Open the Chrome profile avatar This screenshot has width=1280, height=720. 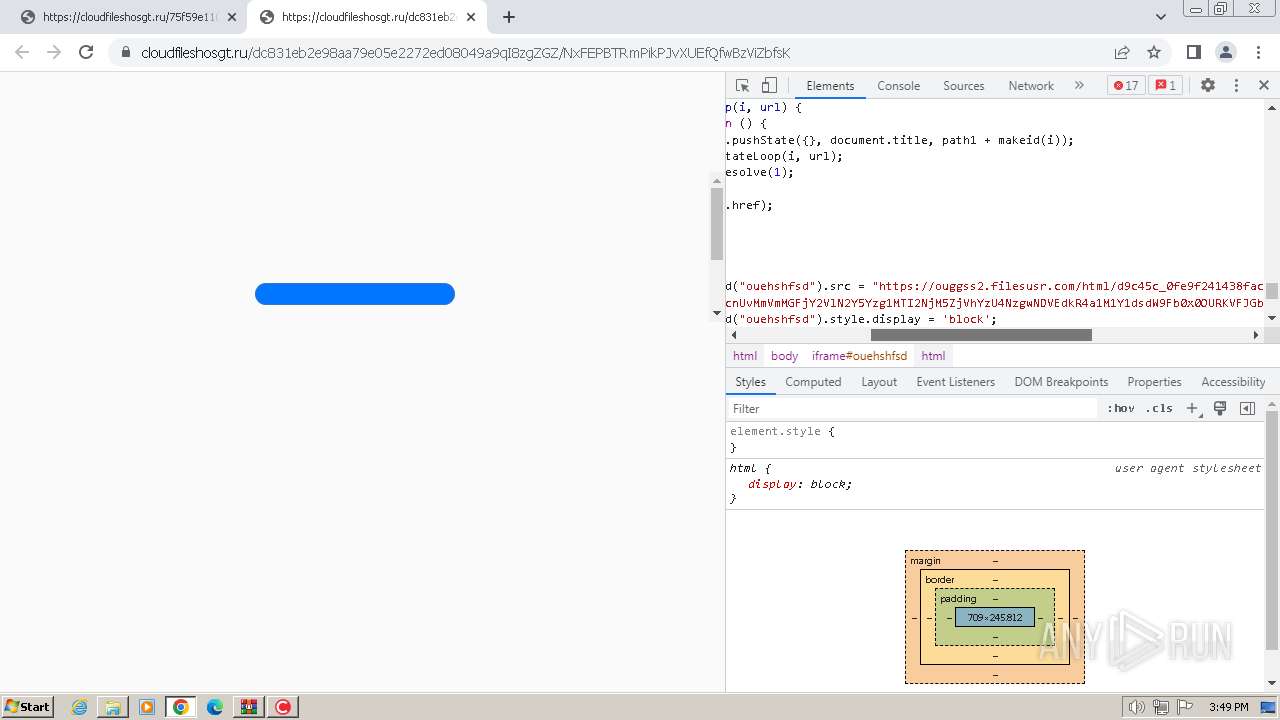(x=1225, y=52)
